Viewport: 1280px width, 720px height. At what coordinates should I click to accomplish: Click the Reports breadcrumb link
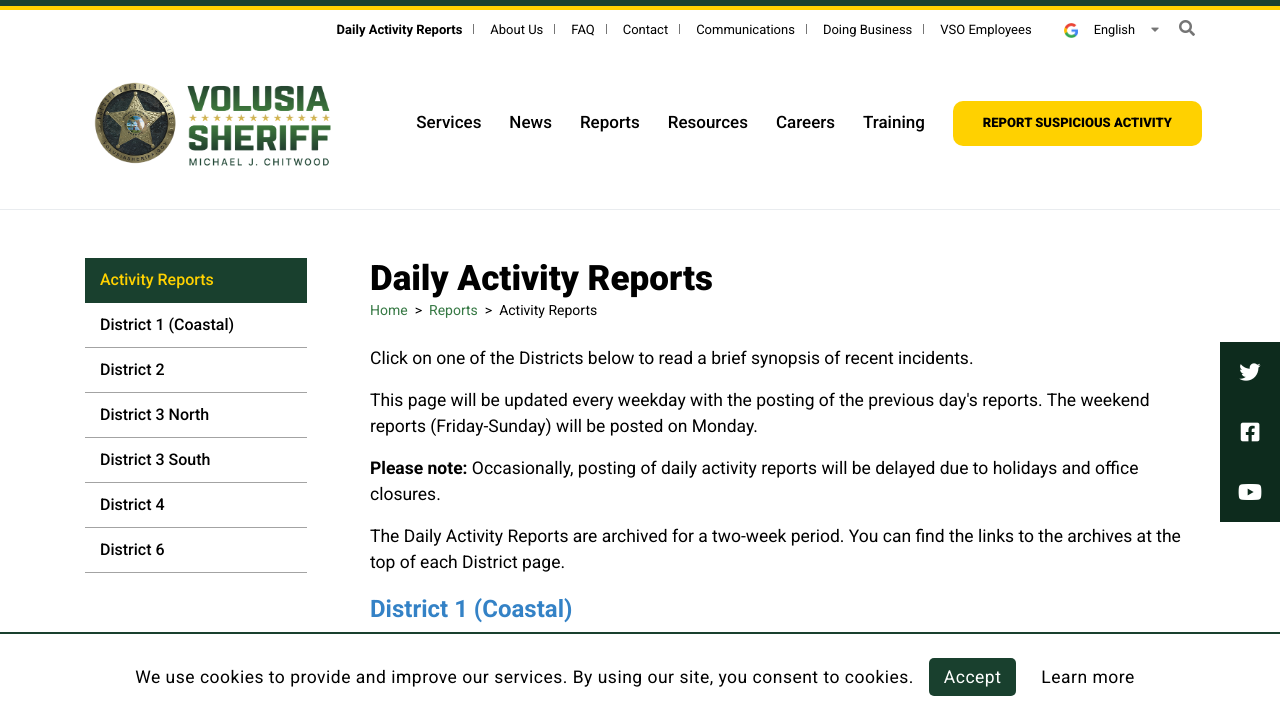pos(453,311)
